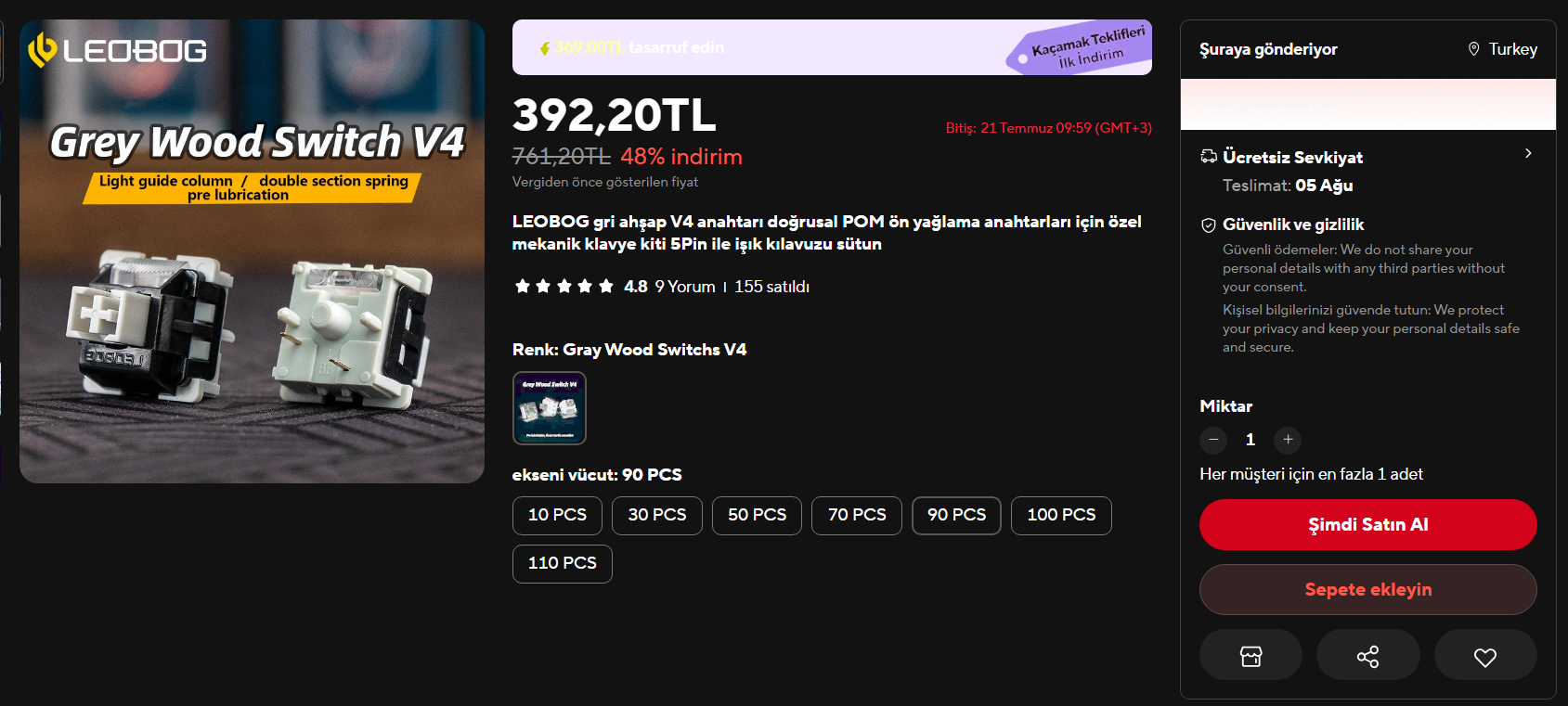Open the 9 Yorum reviews link

685,287
